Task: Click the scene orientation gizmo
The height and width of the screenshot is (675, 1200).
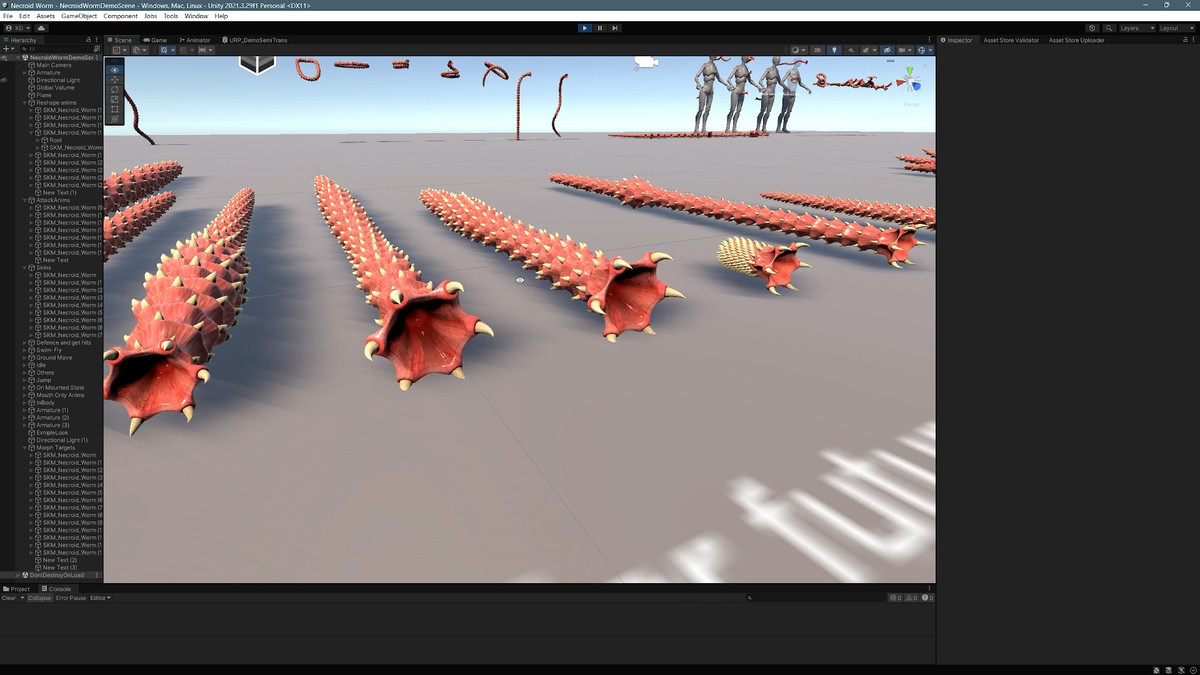Action: 910,82
